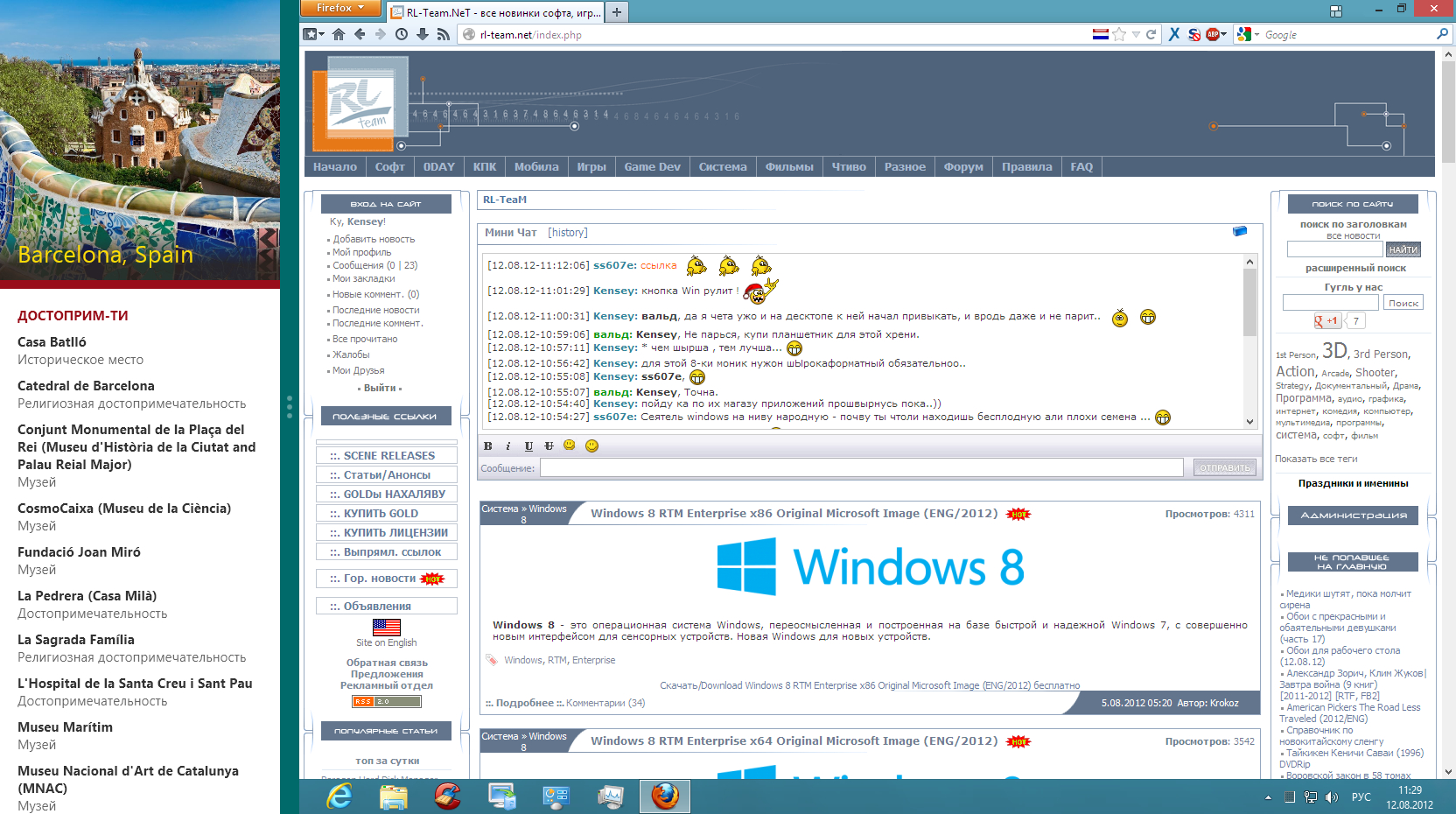
Task: Click Добавить новость link
Action: (x=374, y=239)
